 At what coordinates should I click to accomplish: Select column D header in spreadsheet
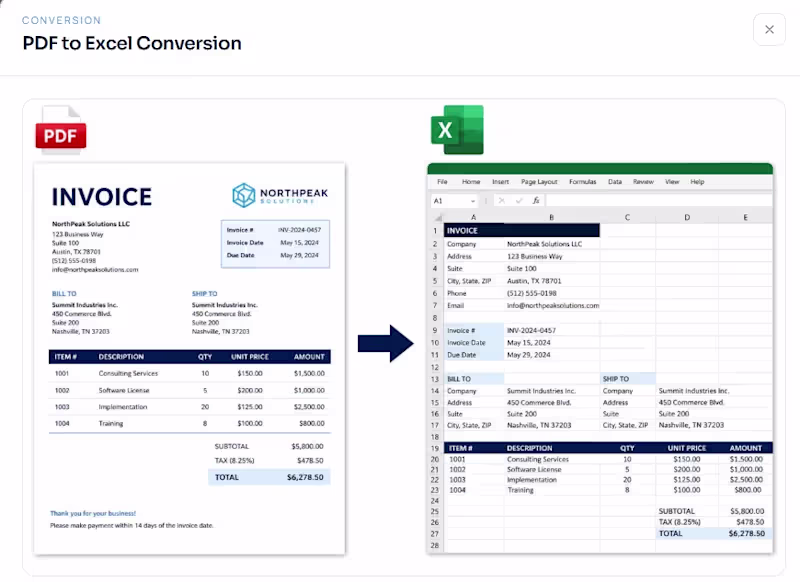tap(687, 217)
